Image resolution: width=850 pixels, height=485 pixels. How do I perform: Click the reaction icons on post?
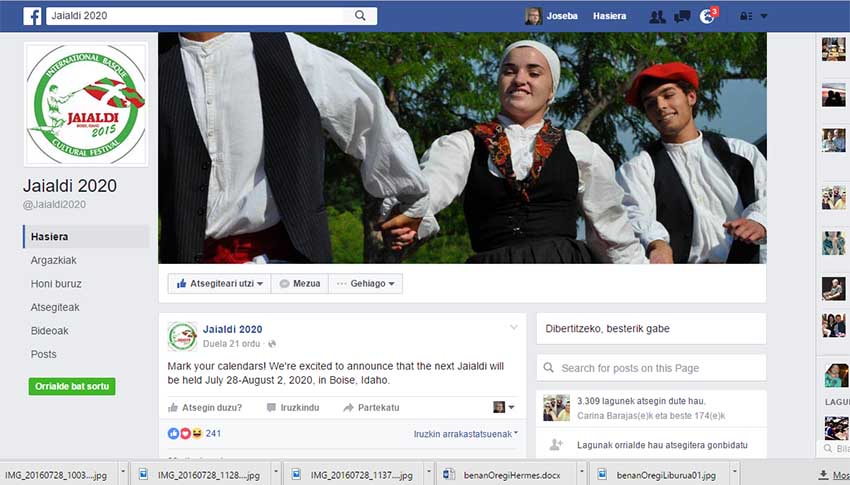tap(185, 434)
